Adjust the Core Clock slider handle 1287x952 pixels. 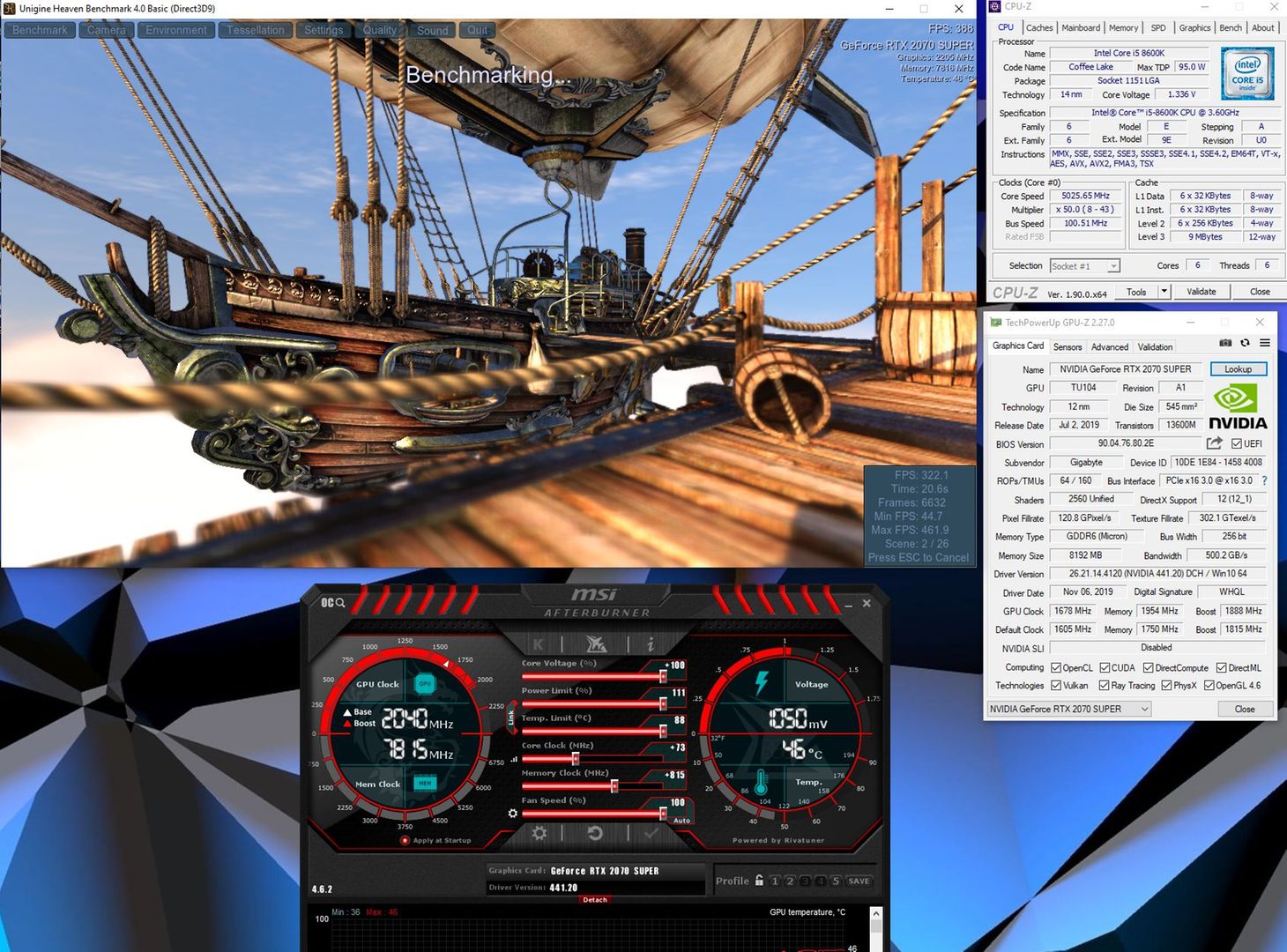click(576, 759)
